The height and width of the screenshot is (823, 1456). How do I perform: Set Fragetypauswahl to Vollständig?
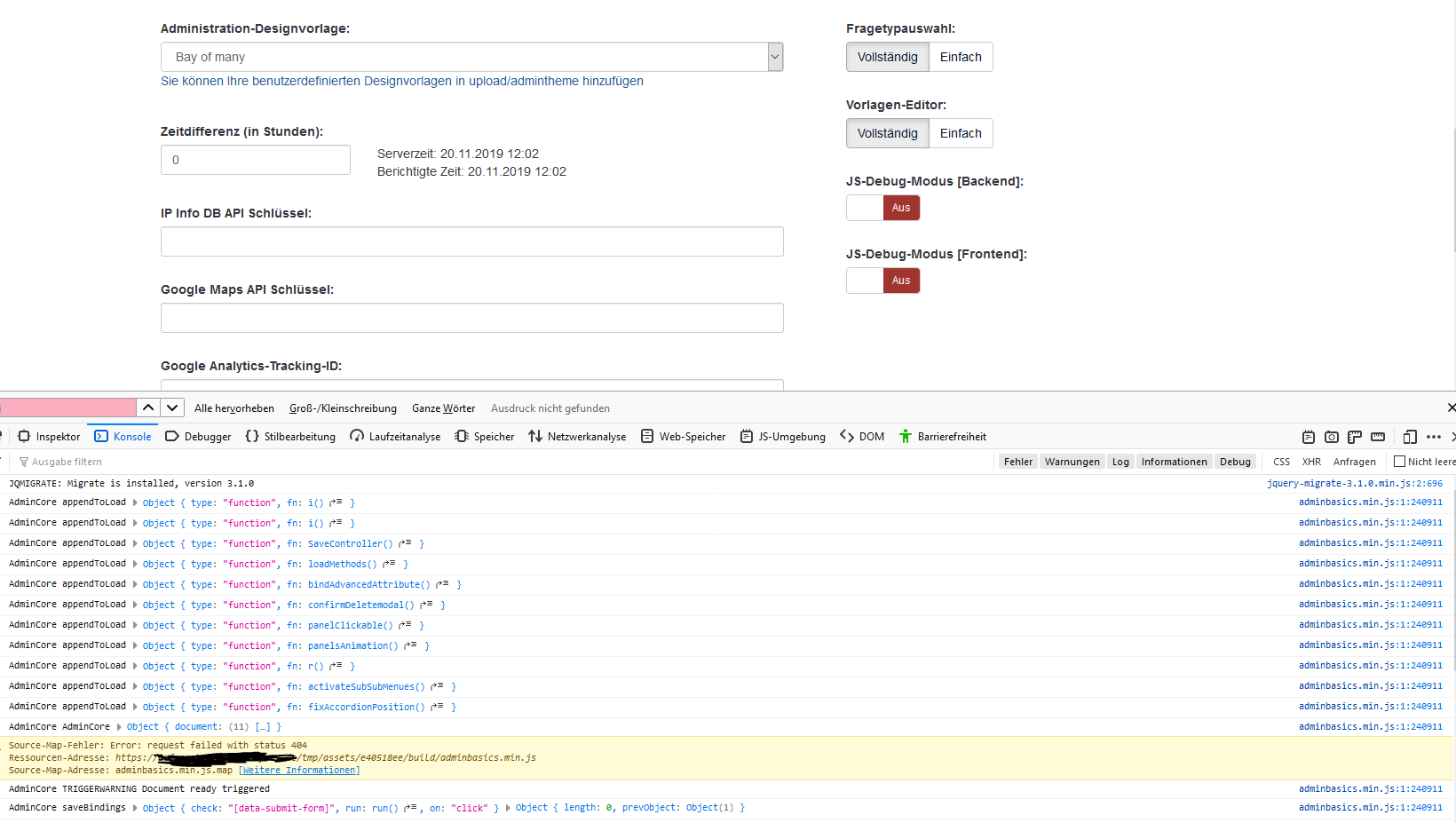888,57
